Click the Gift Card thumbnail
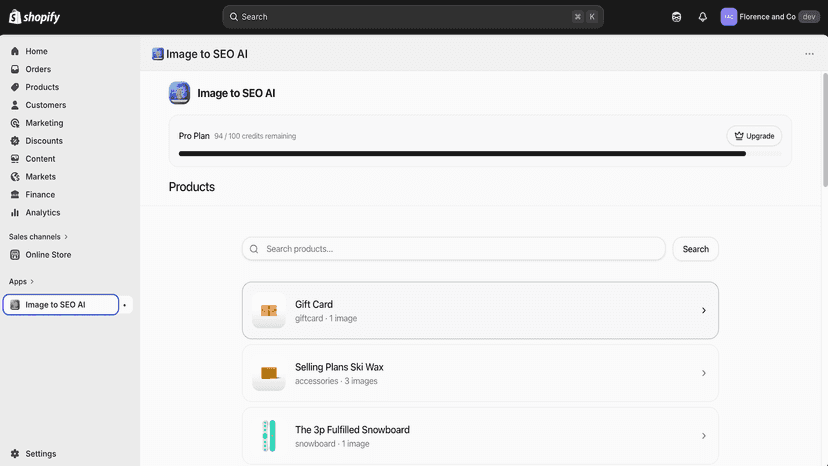This screenshot has width=828, height=466. coord(269,311)
